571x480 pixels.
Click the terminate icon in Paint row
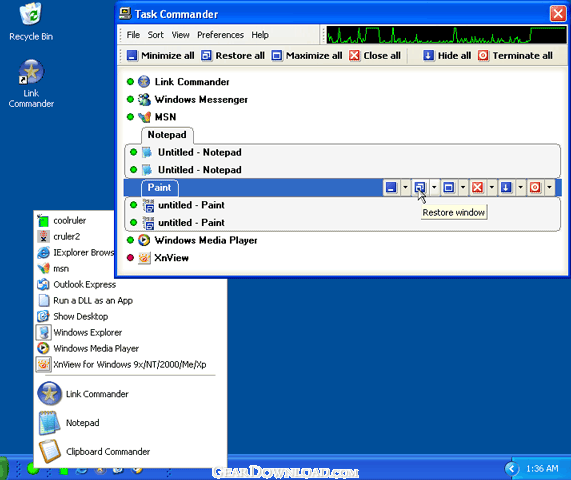tap(535, 188)
